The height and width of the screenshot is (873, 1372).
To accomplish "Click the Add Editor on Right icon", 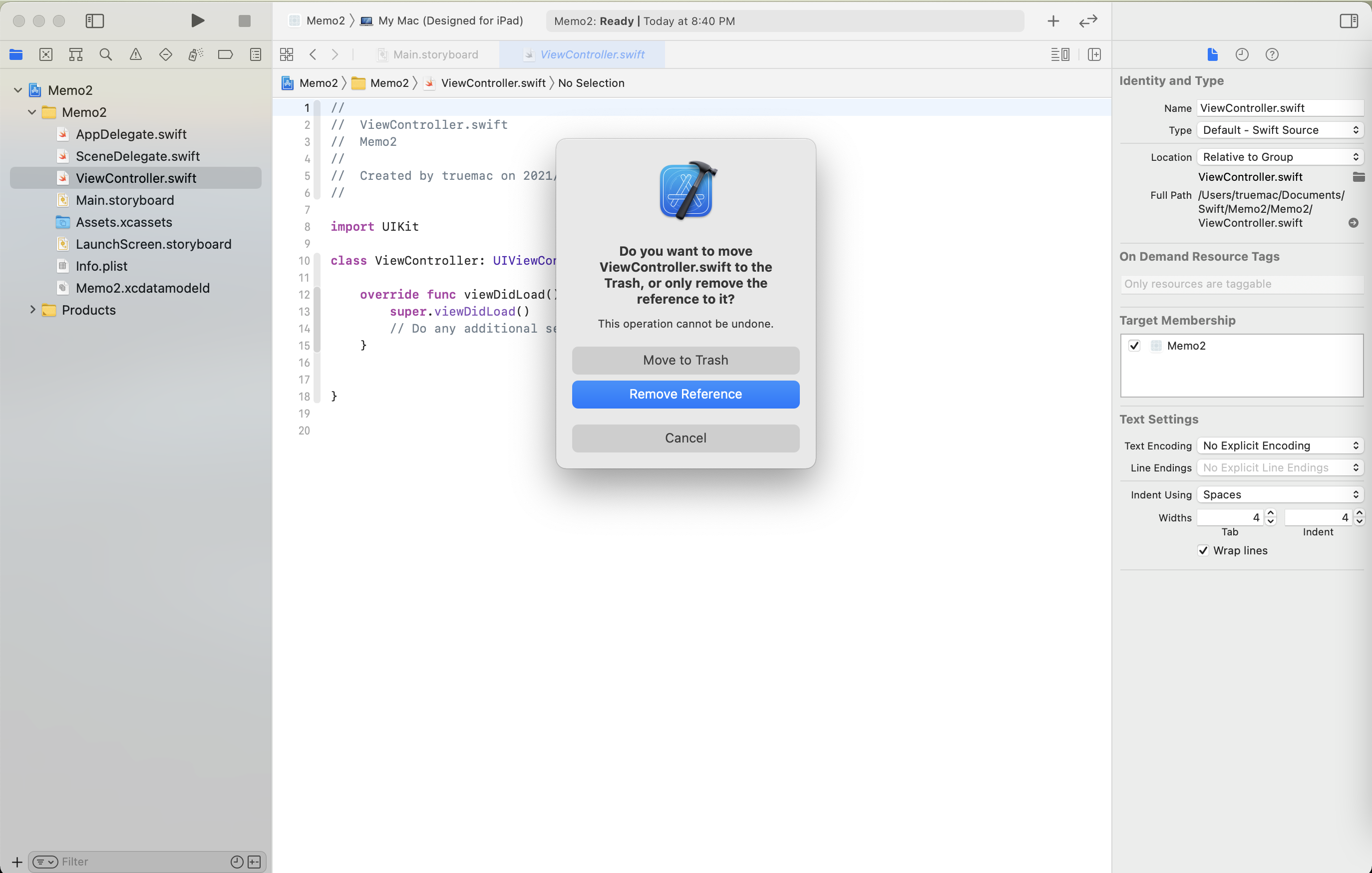I will click(x=1094, y=54).
